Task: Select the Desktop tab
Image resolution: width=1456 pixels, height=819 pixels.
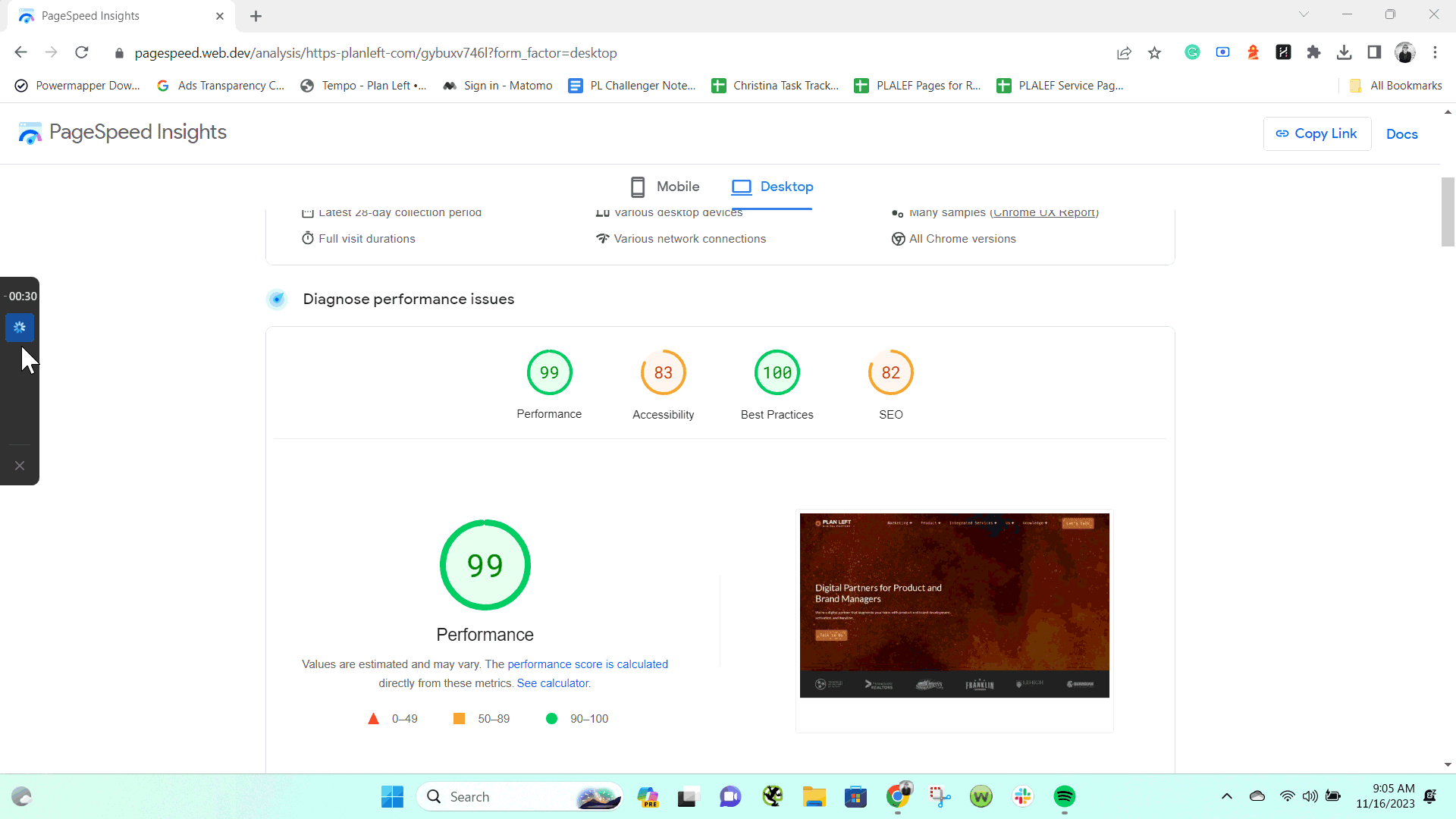Action: 772,187
